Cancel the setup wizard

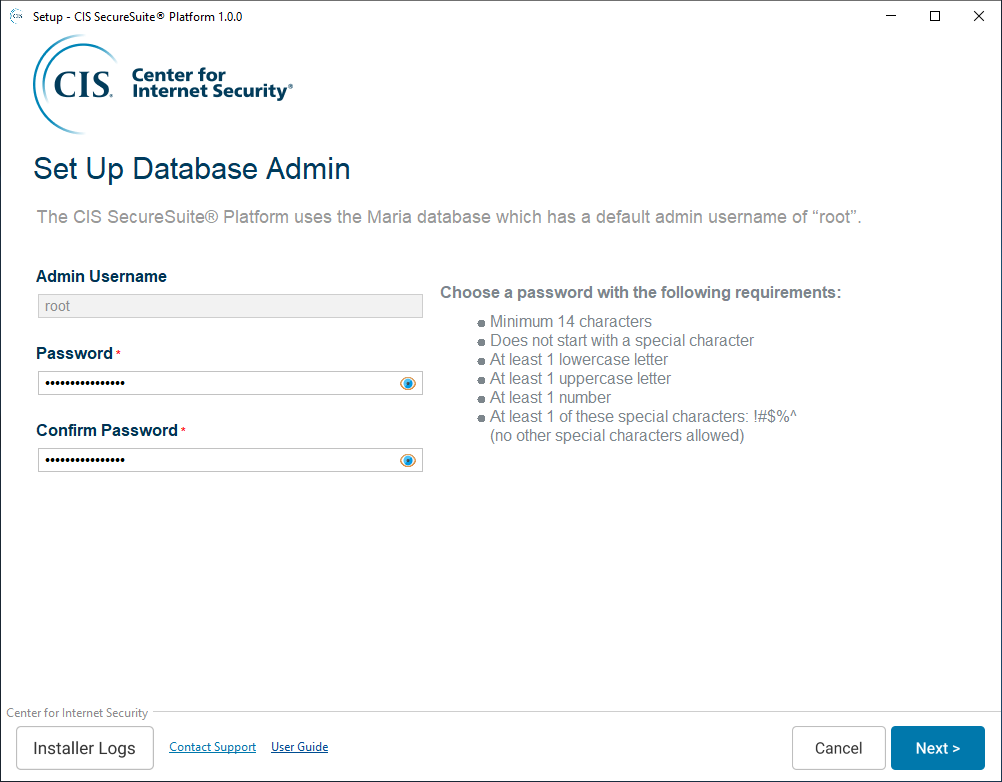click(838, 748)
